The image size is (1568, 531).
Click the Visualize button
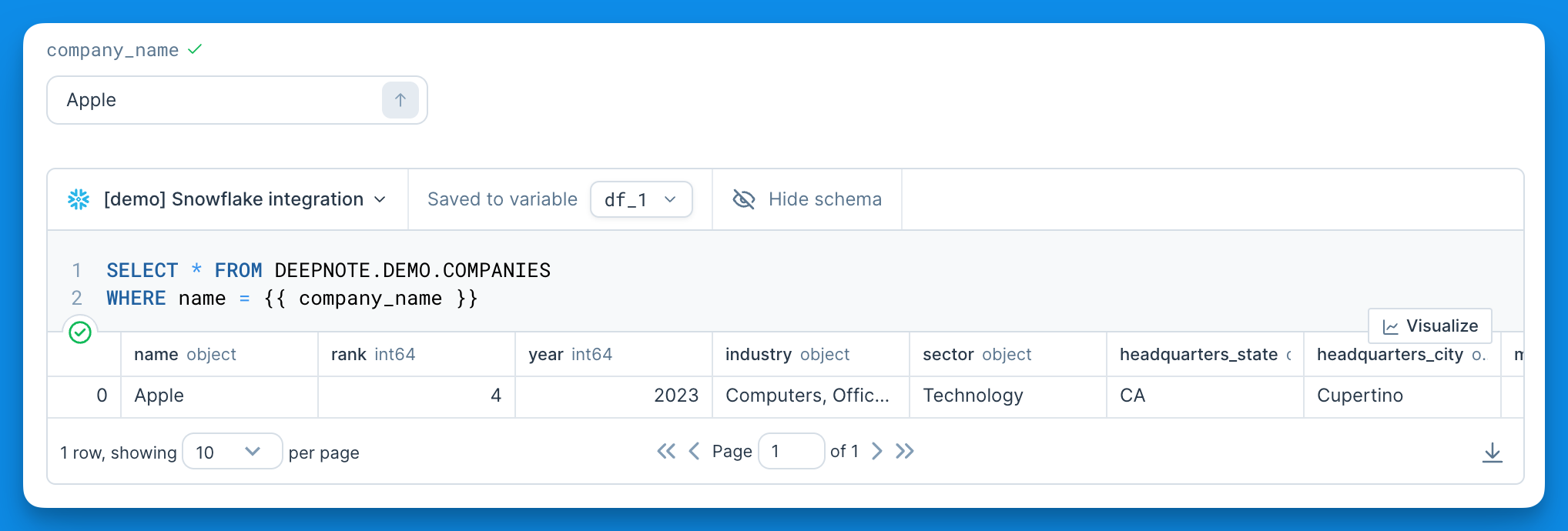(x=1430, y=326)
